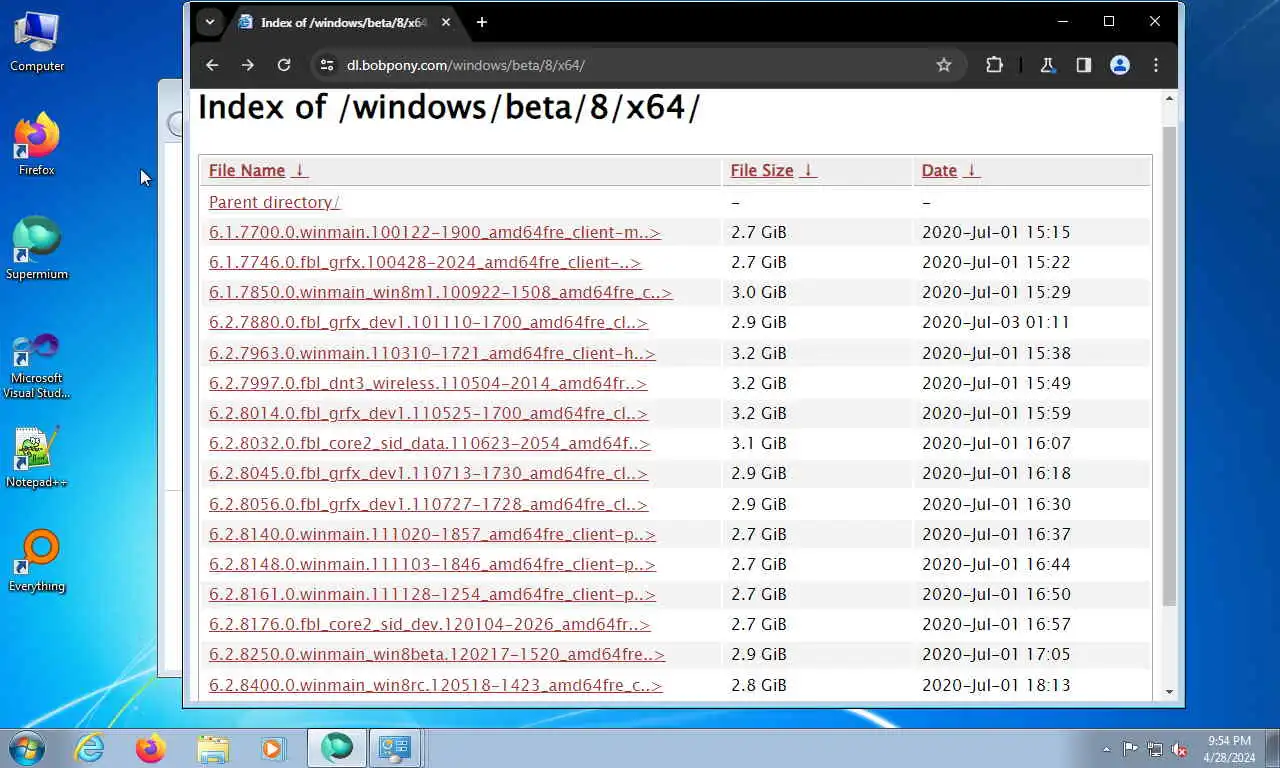Download 6.2.8140.0.winmain.111020-1857 file
1280x768 pixels.
(432, 534)
